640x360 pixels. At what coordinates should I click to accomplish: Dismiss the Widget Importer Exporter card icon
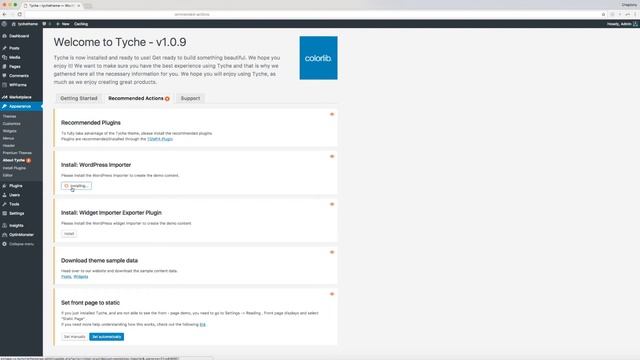click(x=332, y=204)
